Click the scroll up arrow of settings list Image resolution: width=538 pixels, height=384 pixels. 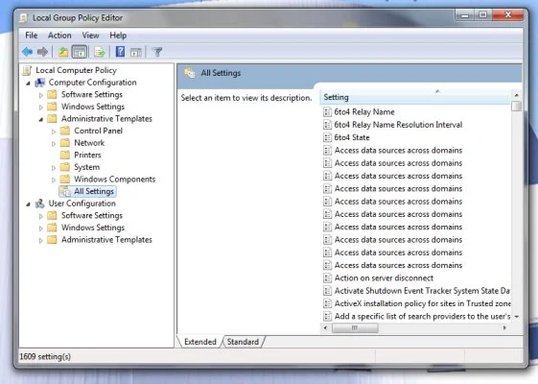(516, 95)
